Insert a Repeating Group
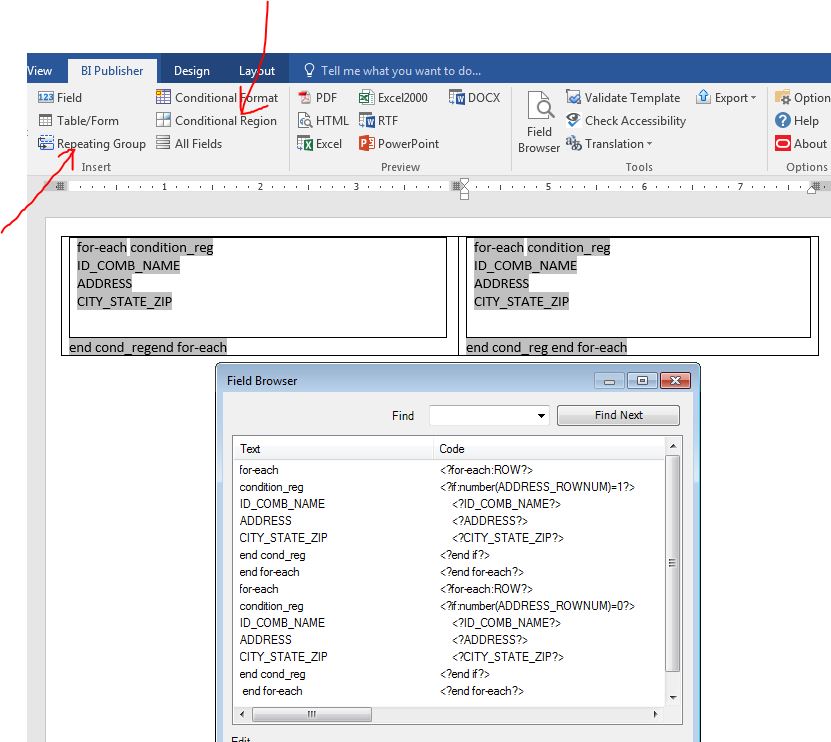The width and height of the screenshot is (831, 742). coord(92,144)
